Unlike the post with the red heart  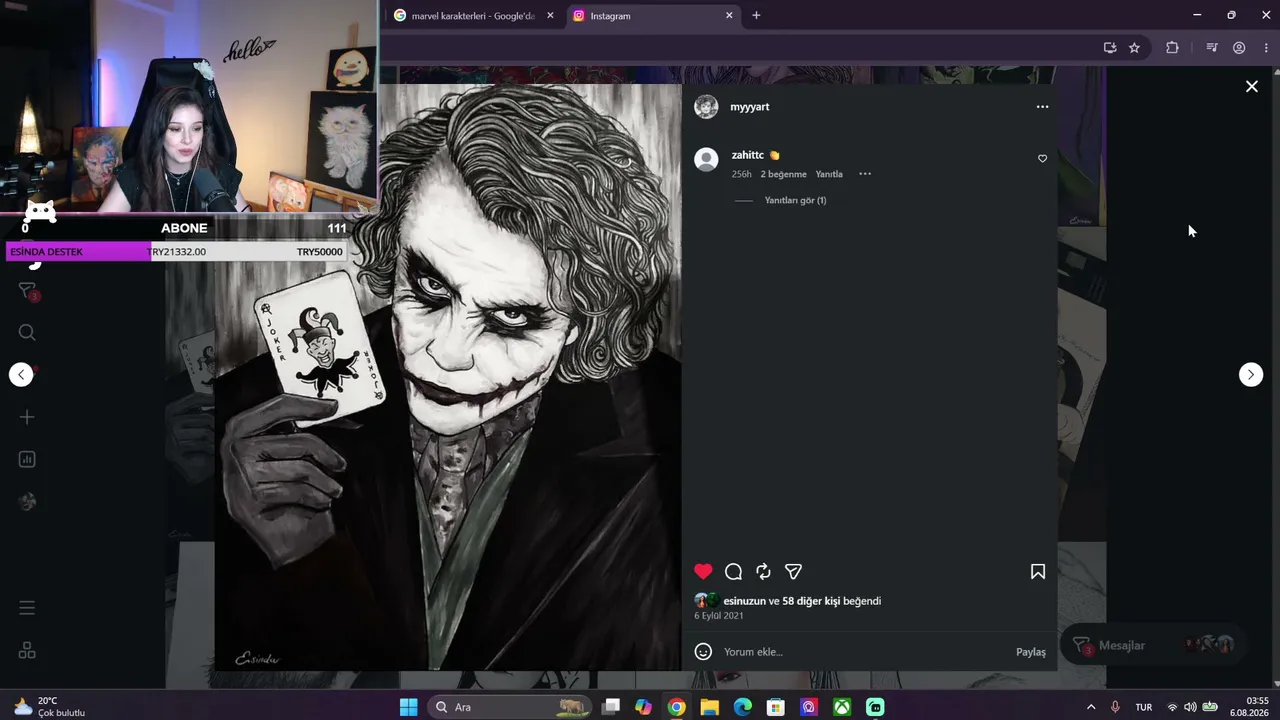click(703, 572)
